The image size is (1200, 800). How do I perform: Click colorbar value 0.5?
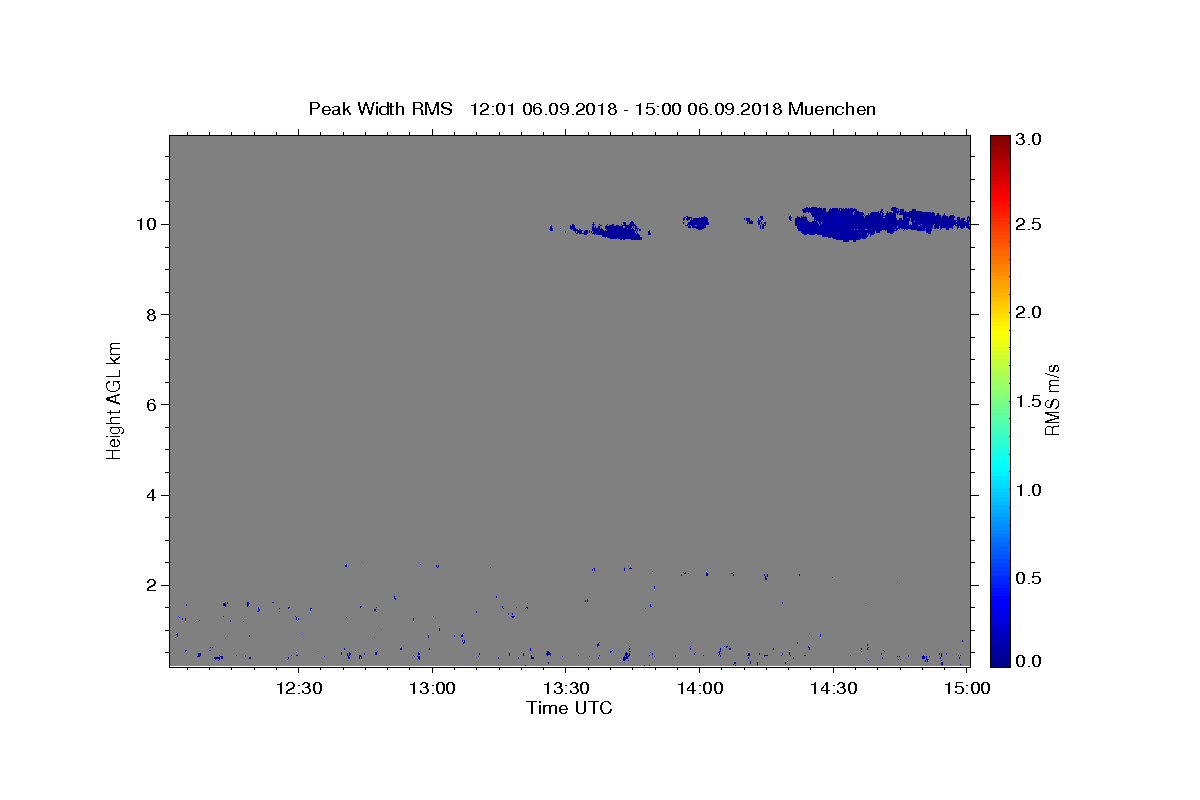(x=1029, y=578)
